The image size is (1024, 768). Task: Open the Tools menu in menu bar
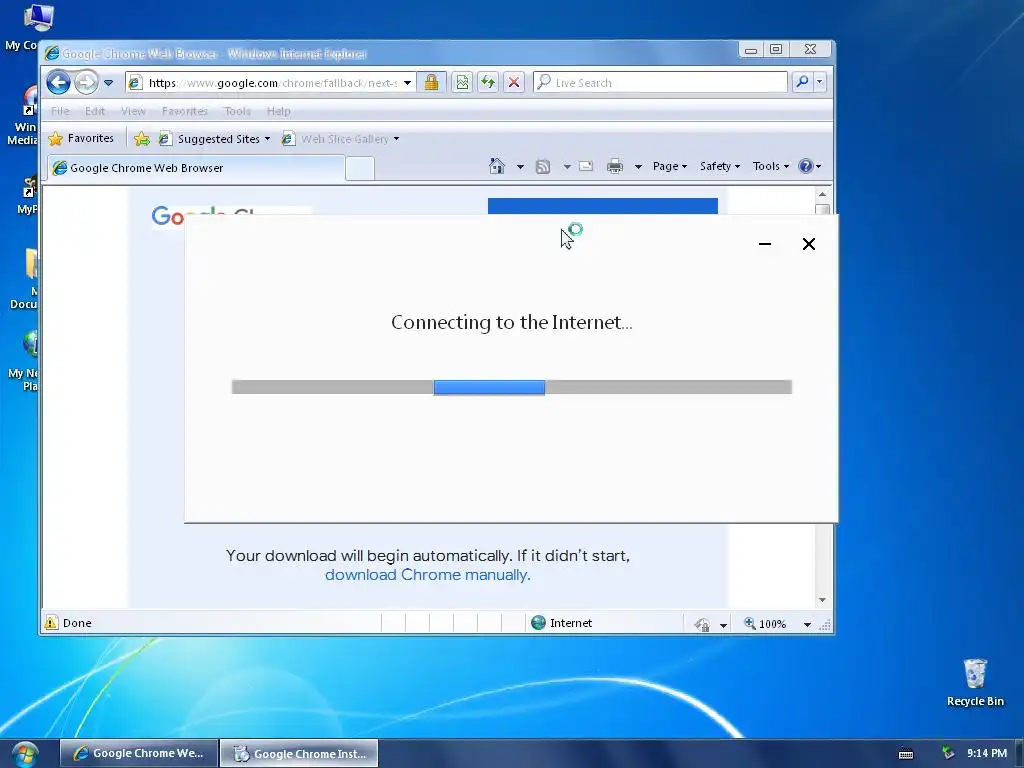[x=238, y=111]
